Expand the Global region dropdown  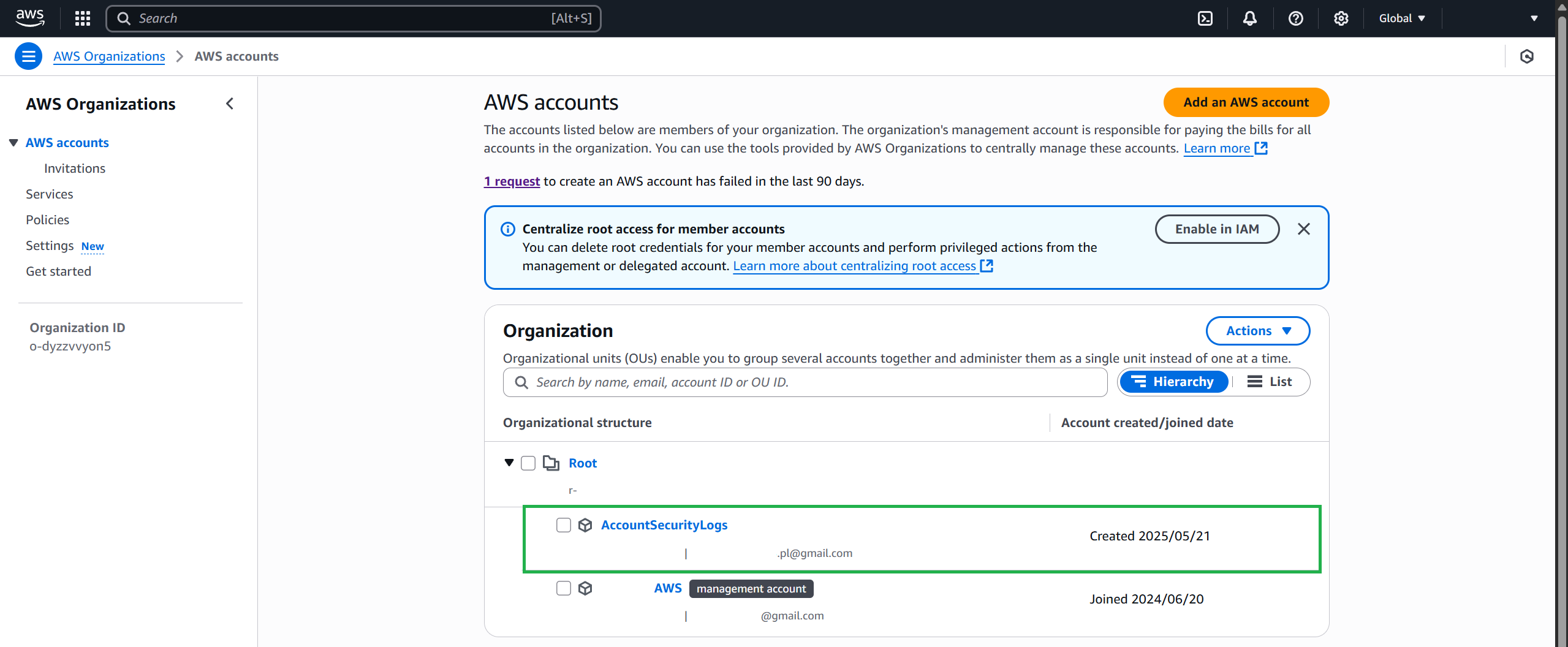point(1401,18)
